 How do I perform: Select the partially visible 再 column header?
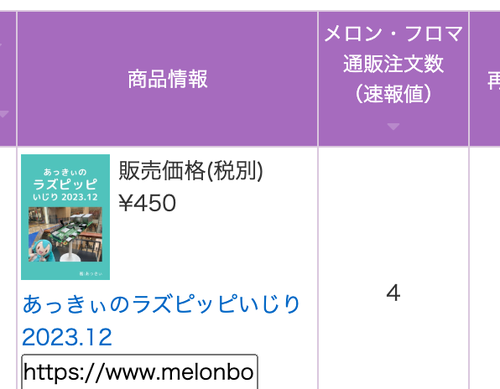tap(485, 79)
